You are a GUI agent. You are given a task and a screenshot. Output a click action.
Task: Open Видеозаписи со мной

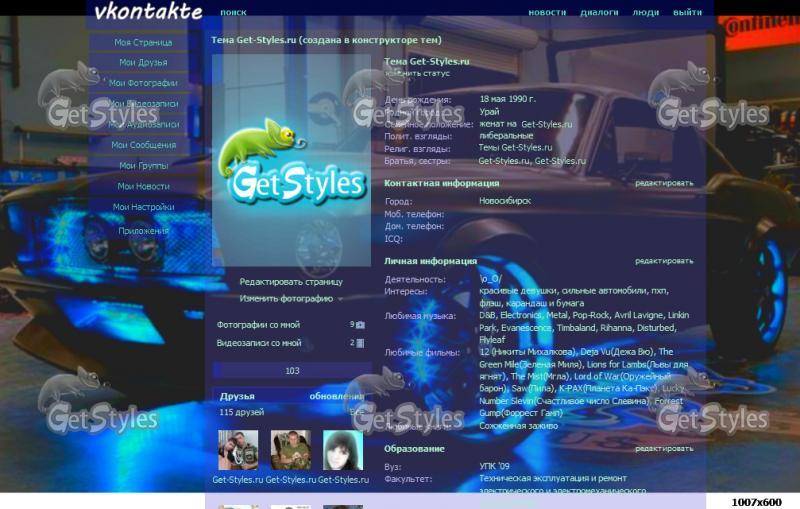(259, 343)
